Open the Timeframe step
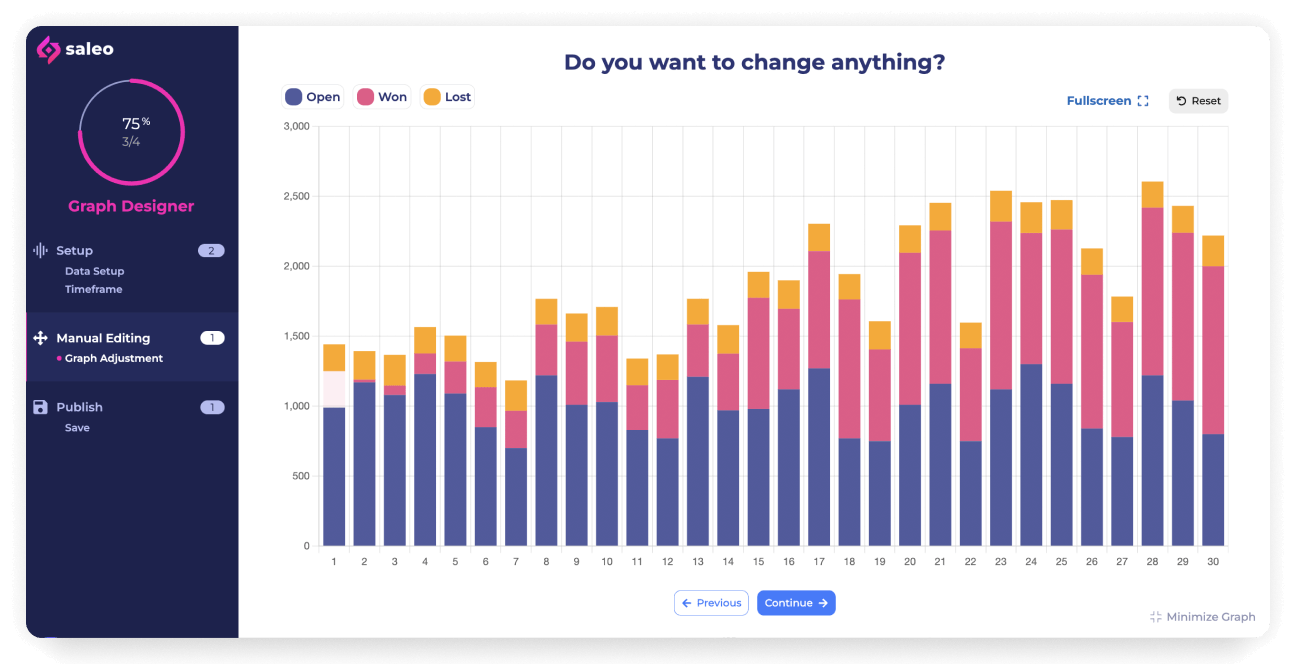This screenshot has width=1296, height=664. point(94,289)
